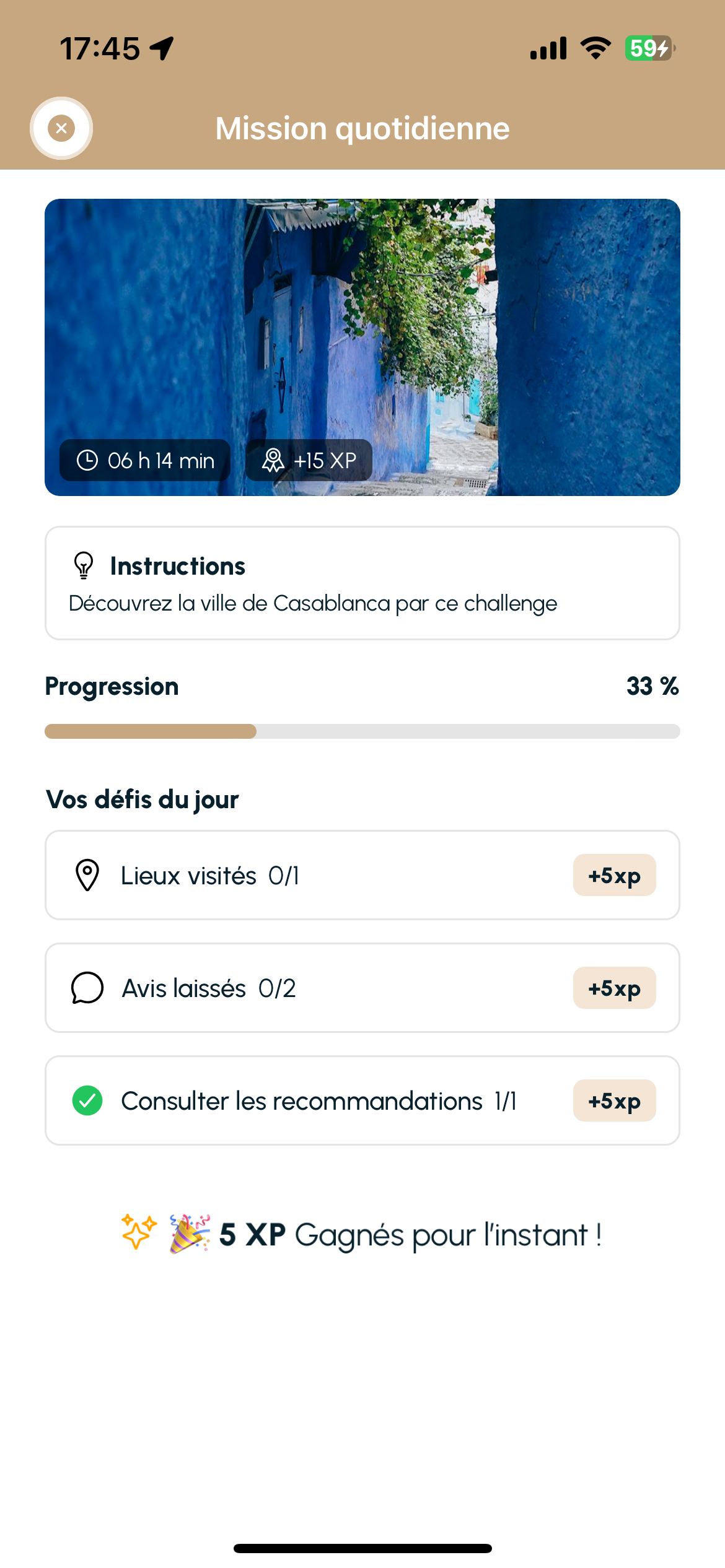Tap the location pin icon for Lieux visités
This screenshot has width=725, height=1568.
click(87, 875)
